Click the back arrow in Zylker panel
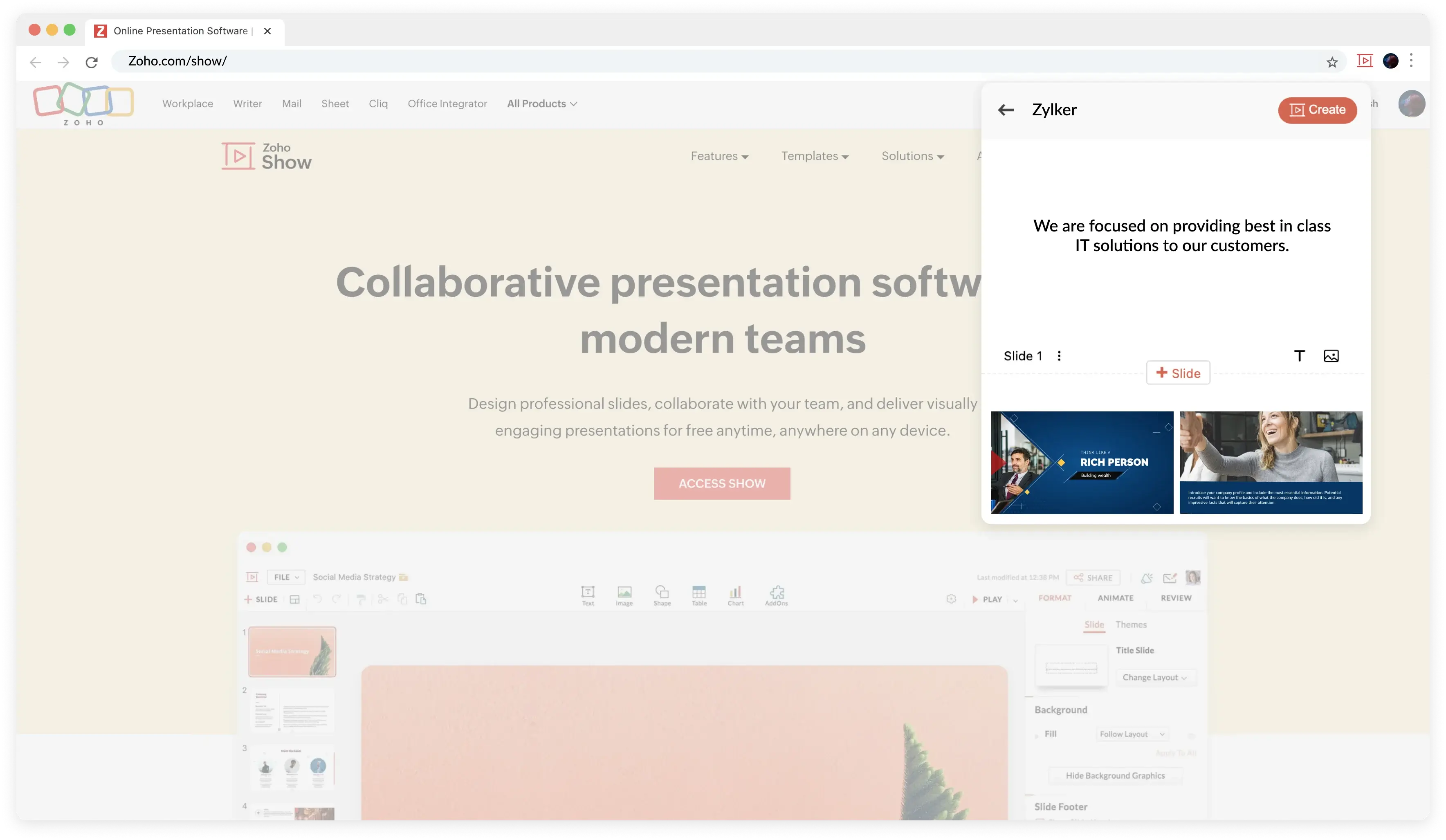Screen dimensions: 1446x840 pyautogui.click(x=1007, y=110)
